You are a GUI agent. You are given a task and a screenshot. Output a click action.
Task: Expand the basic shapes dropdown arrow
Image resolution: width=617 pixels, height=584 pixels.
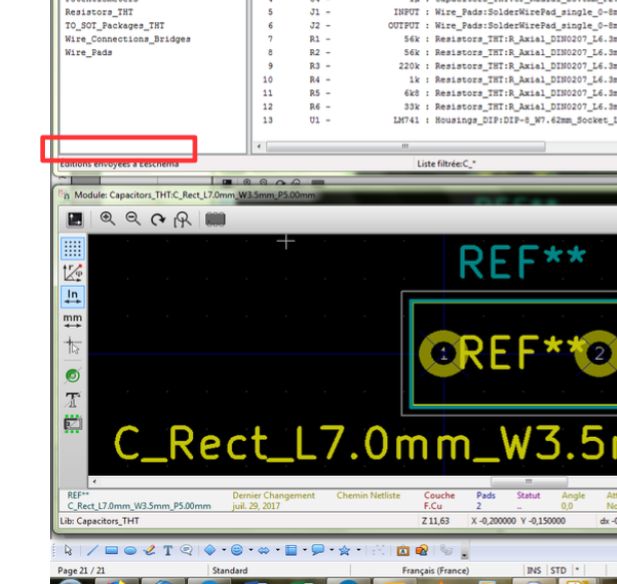[223, 550]
